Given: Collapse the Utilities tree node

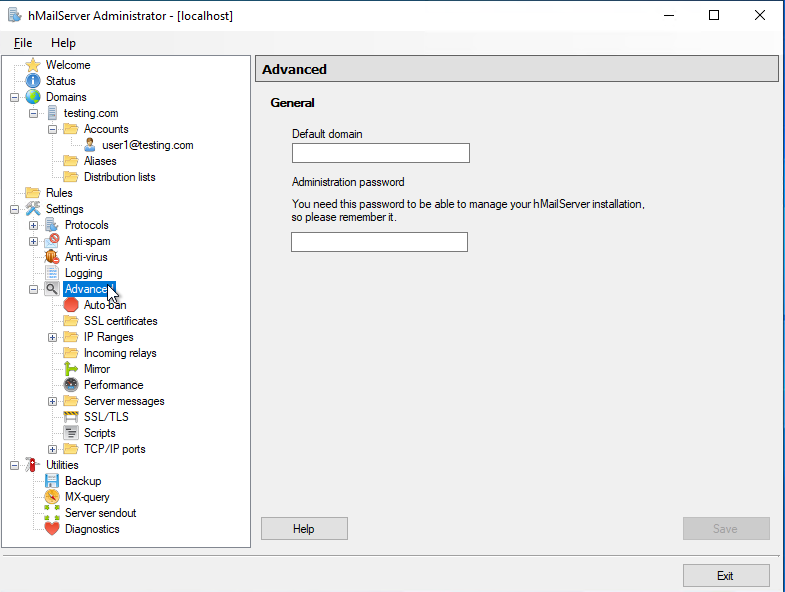Looking at the screenshot, I should click(x=15, y=465).
